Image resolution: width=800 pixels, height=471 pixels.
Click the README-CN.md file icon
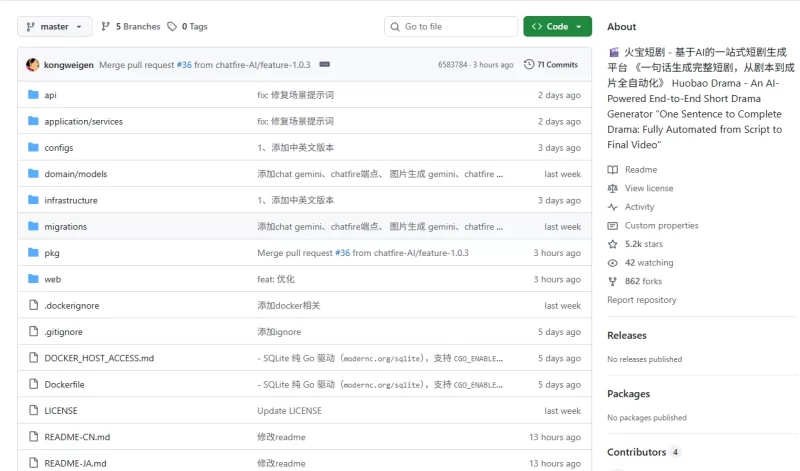(x=33, y=436)
